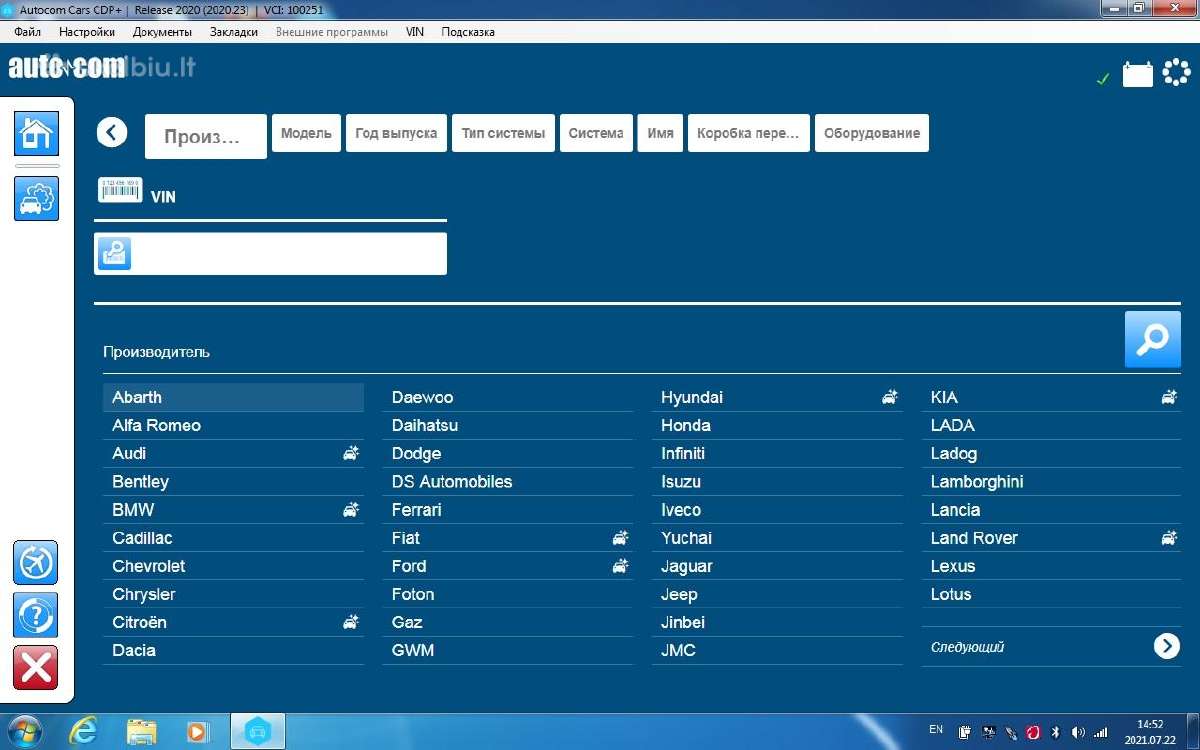Select the Имя step tab

pyautogui.click(x=660, y=133)
